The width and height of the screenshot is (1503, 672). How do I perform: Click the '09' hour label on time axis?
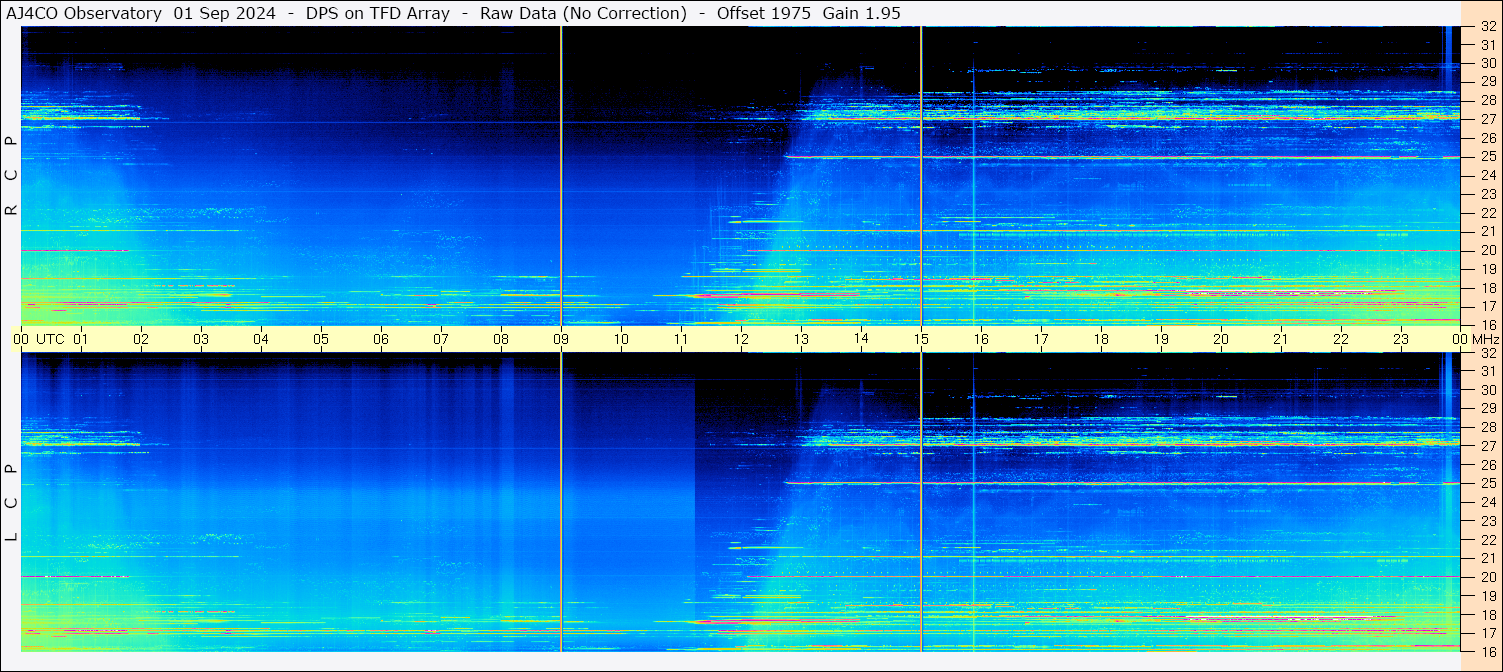(x=561, y=339)
